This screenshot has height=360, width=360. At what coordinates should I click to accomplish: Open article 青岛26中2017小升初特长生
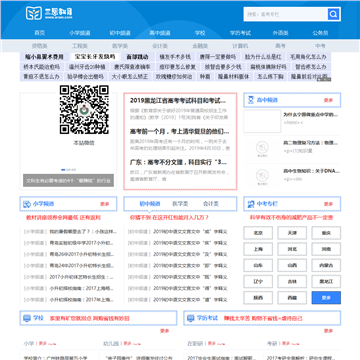coord(82,254)
